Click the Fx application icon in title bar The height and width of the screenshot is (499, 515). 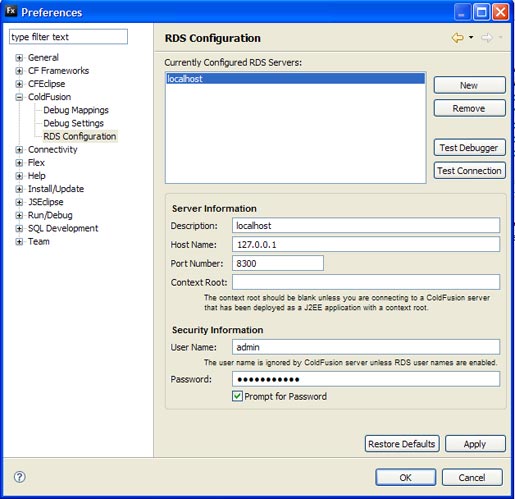[x=11, y=11]
